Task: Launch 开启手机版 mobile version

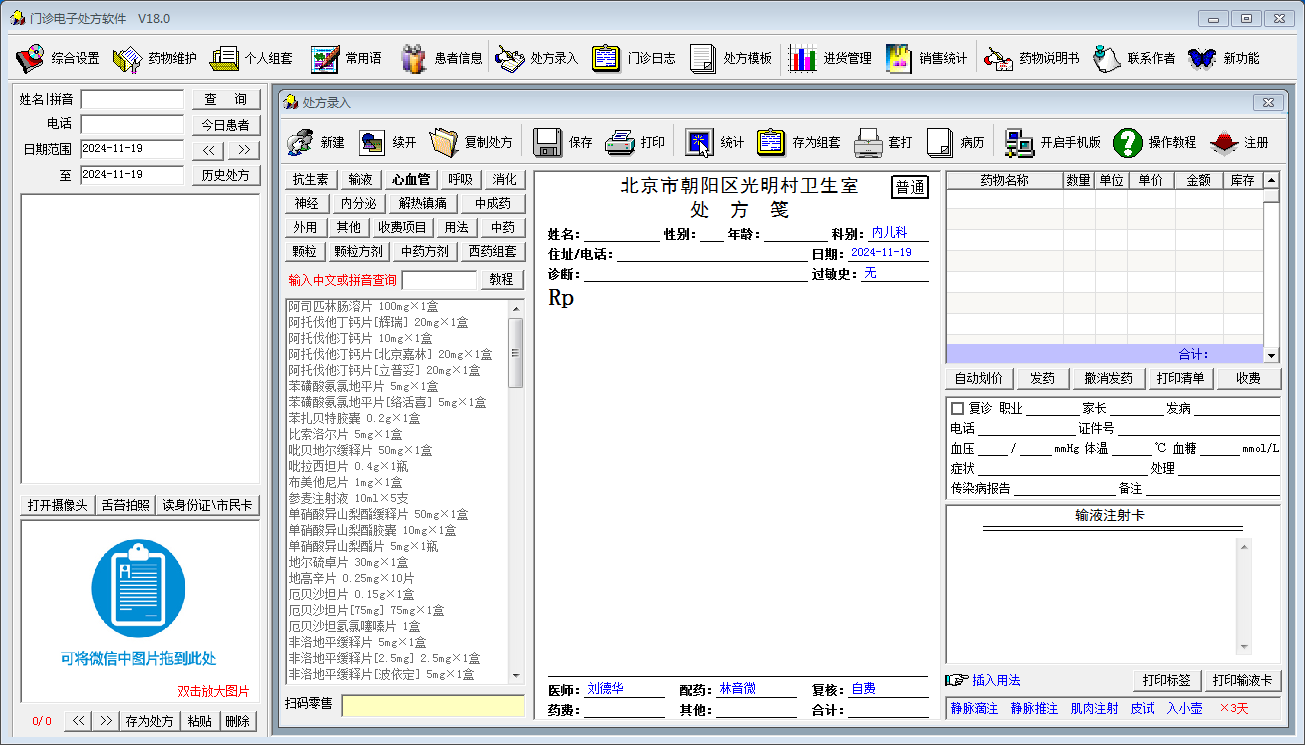Action: 1020,143
